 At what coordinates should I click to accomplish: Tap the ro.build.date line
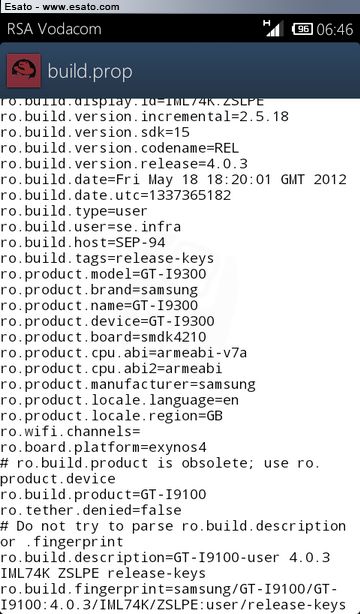point(173,179)
